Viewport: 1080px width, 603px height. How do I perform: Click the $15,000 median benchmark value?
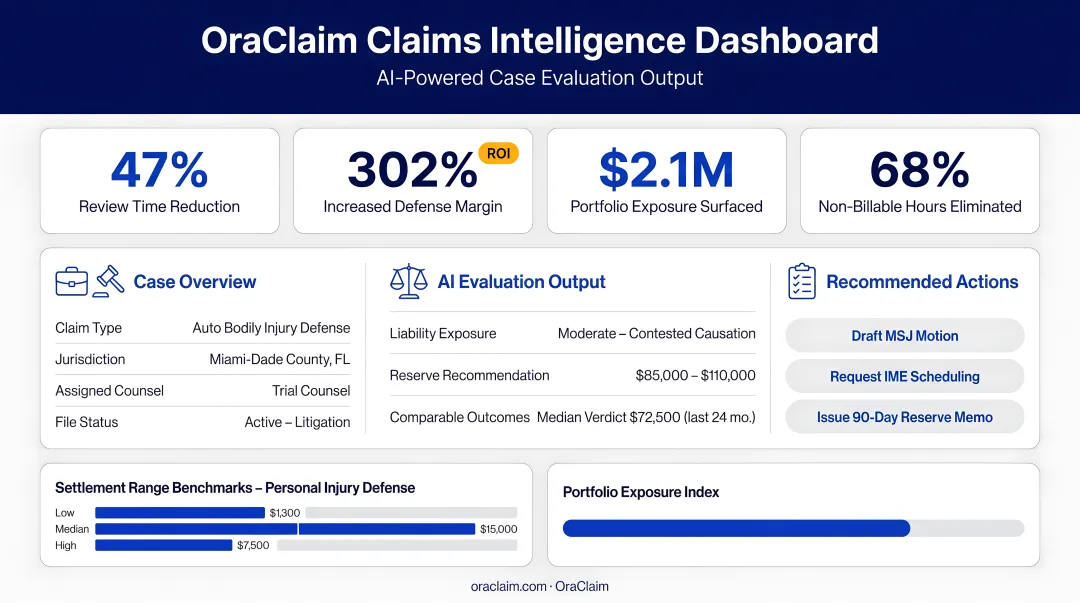499,529
